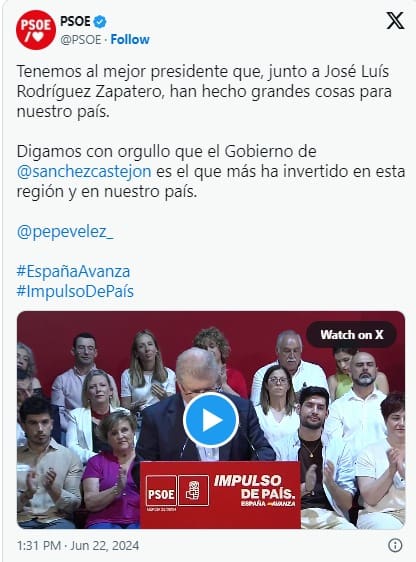Open the 1:31 PM · Jun 22, 2024 timestamp

tap(78, 546)
